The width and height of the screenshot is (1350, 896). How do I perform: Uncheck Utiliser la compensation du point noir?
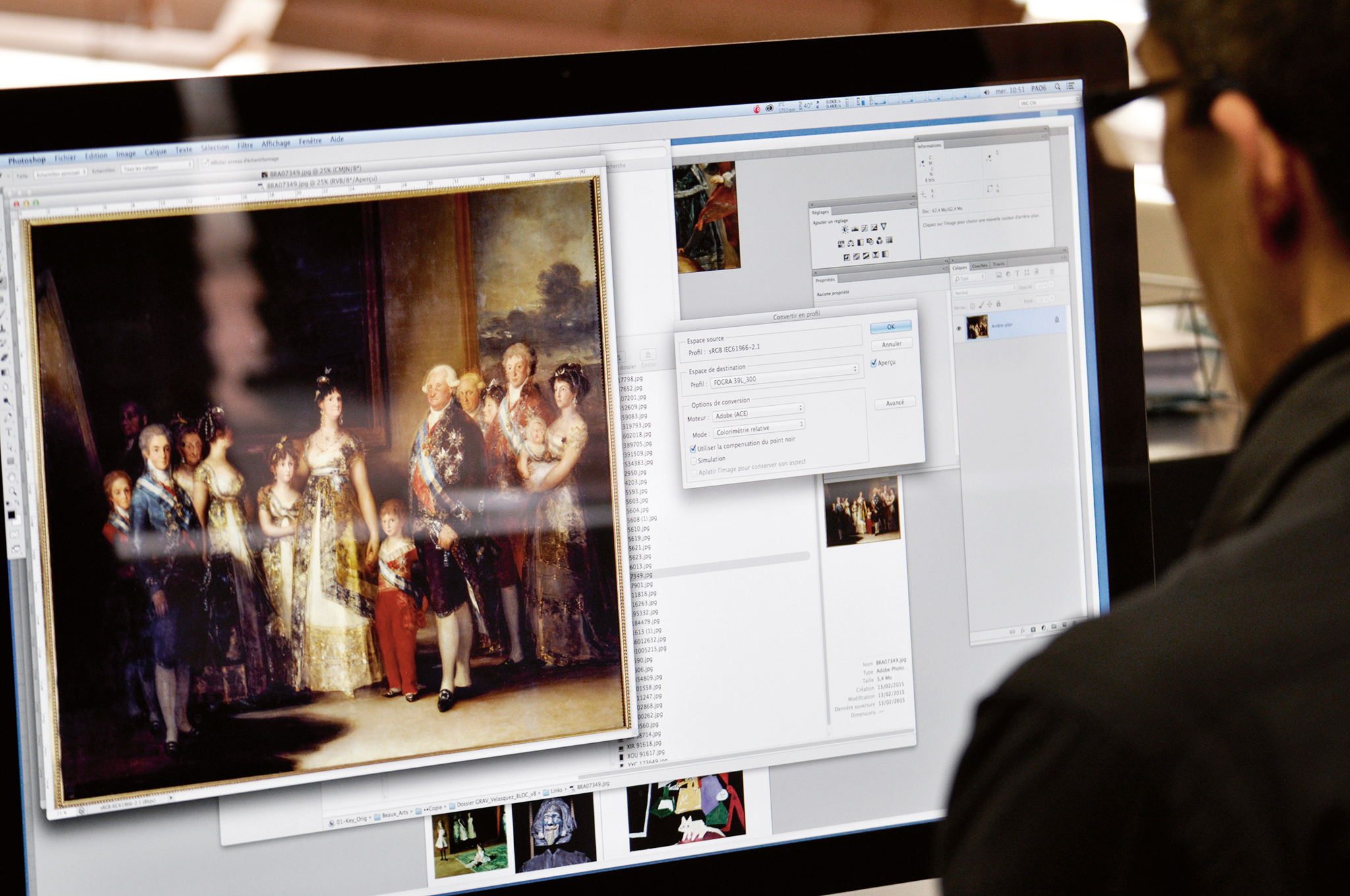[x=693, y=449]
